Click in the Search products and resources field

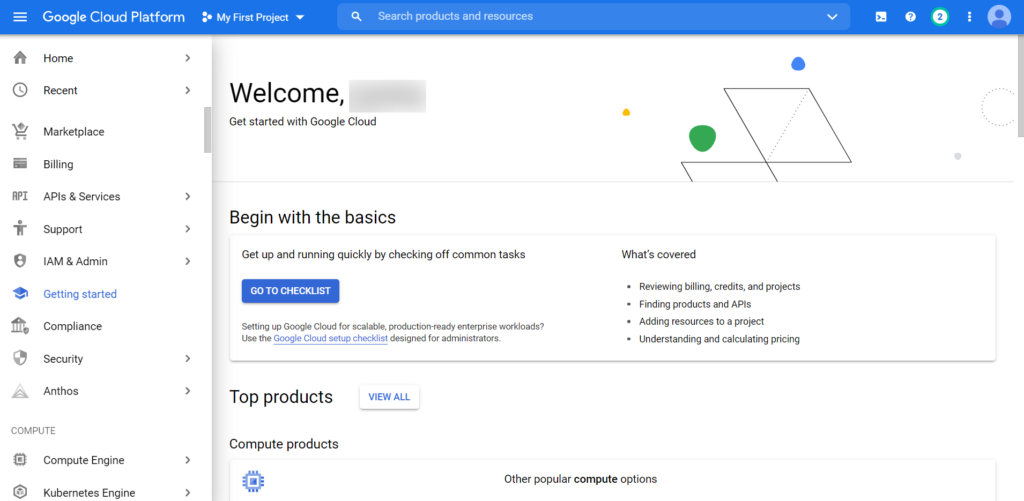coord(594,16)
